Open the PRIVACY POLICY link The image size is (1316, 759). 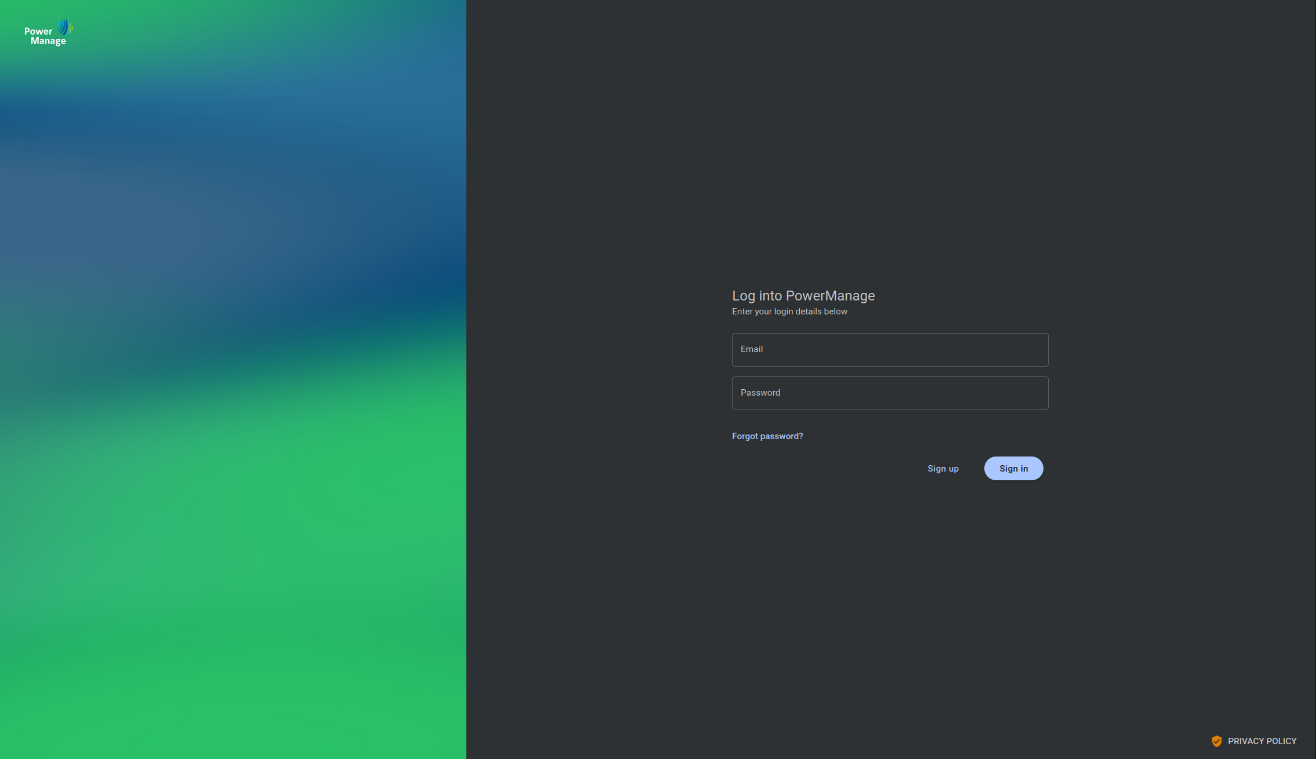pos(1262,741)
